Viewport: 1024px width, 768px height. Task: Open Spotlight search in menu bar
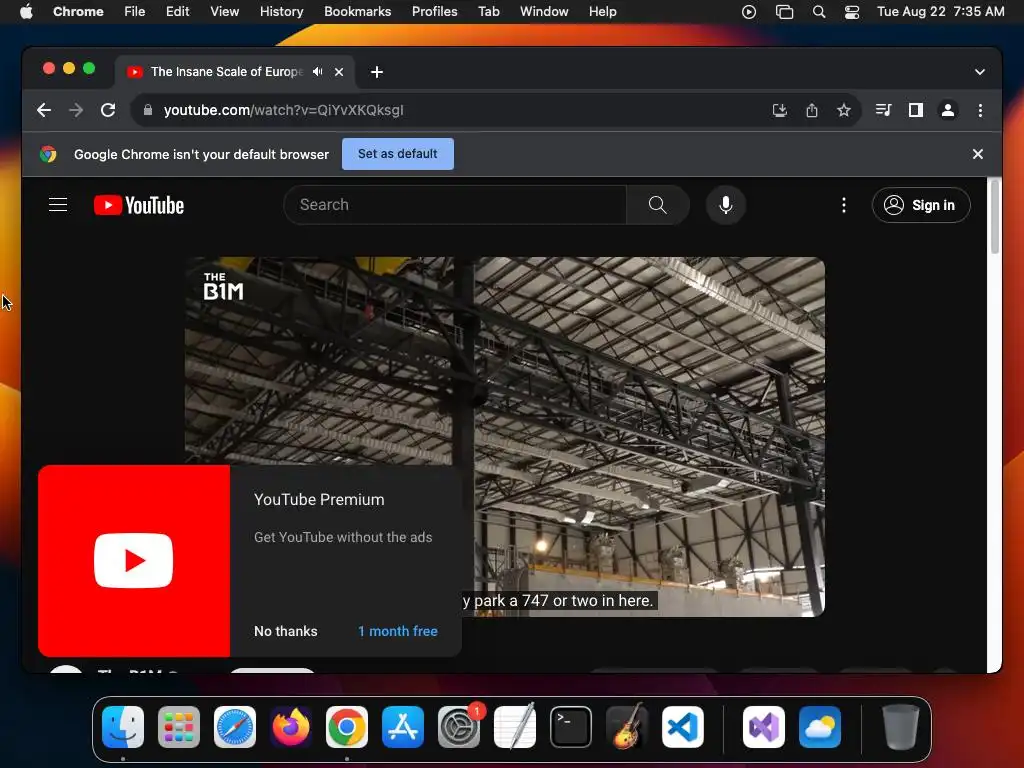click(819, 12)
